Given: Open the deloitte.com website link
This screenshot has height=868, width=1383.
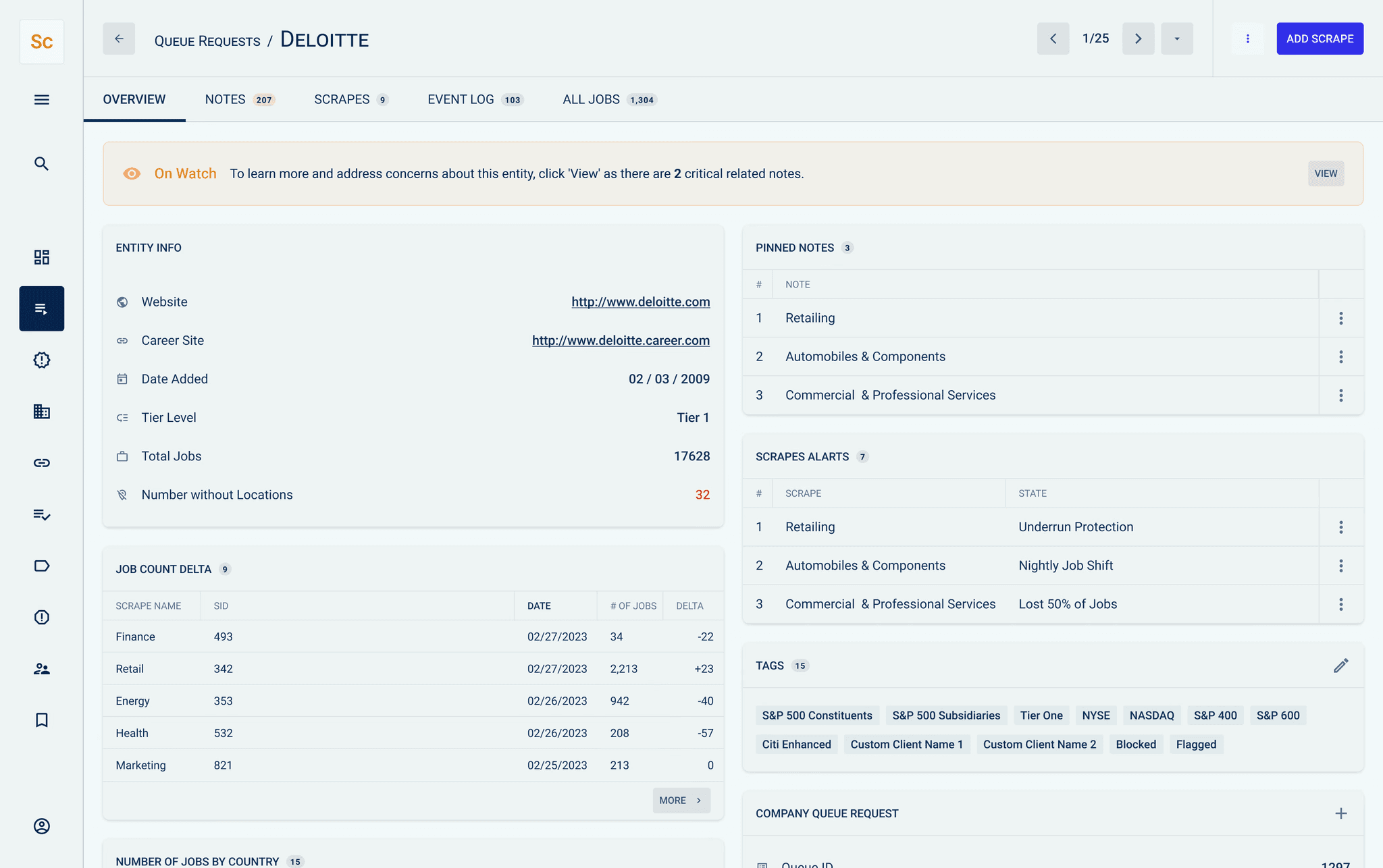Looking at the screenshot, I should pyautogui.click(x=641, y=302).
